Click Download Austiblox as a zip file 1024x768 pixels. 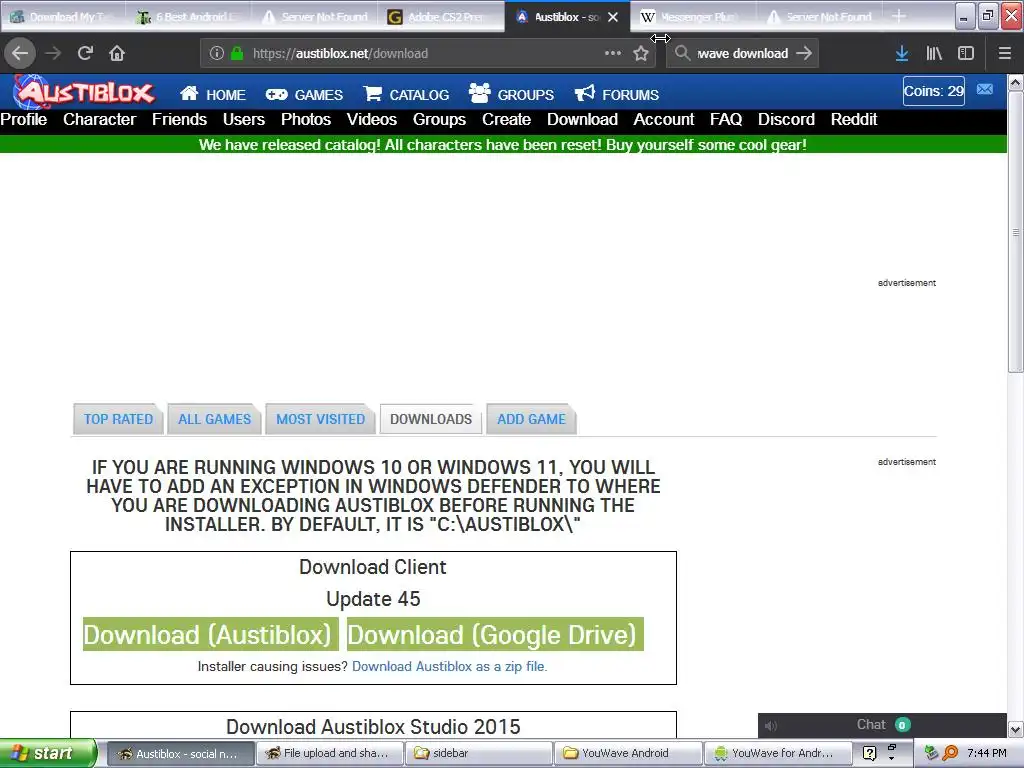tap(449, 666)
